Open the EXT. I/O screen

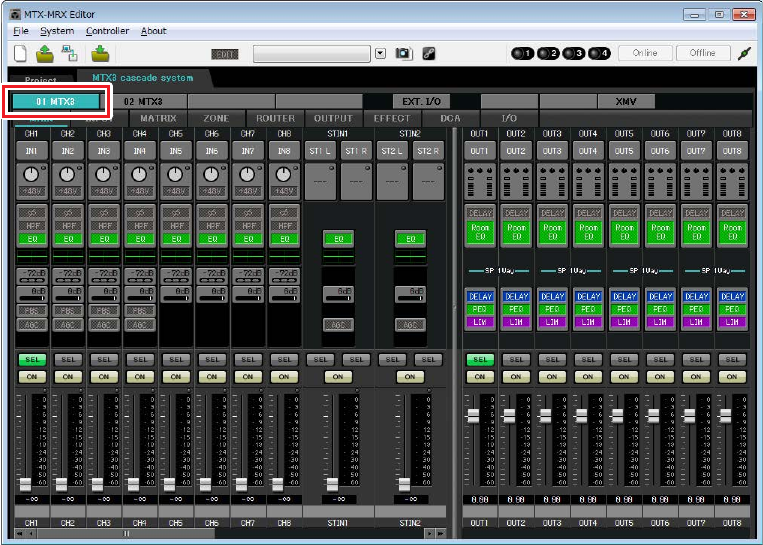421,102
